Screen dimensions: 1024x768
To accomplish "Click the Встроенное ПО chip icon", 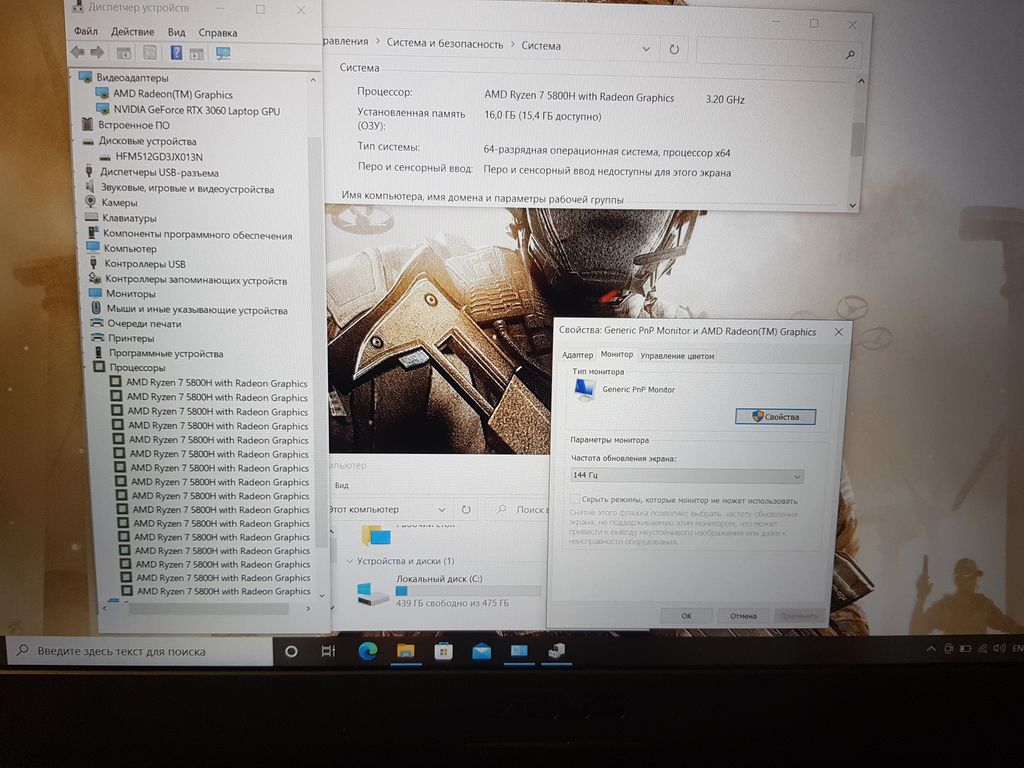I will [x=88, y=124].
